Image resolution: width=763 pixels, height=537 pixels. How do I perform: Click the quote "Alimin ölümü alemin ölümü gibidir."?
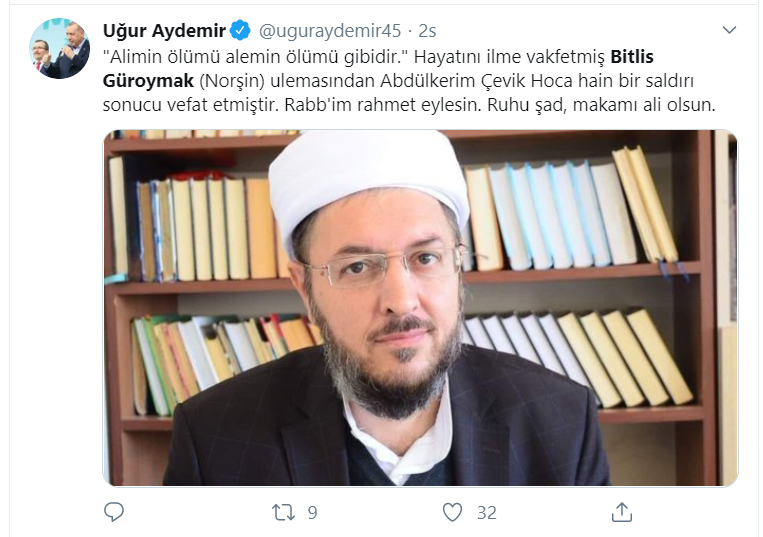(255, 57)
